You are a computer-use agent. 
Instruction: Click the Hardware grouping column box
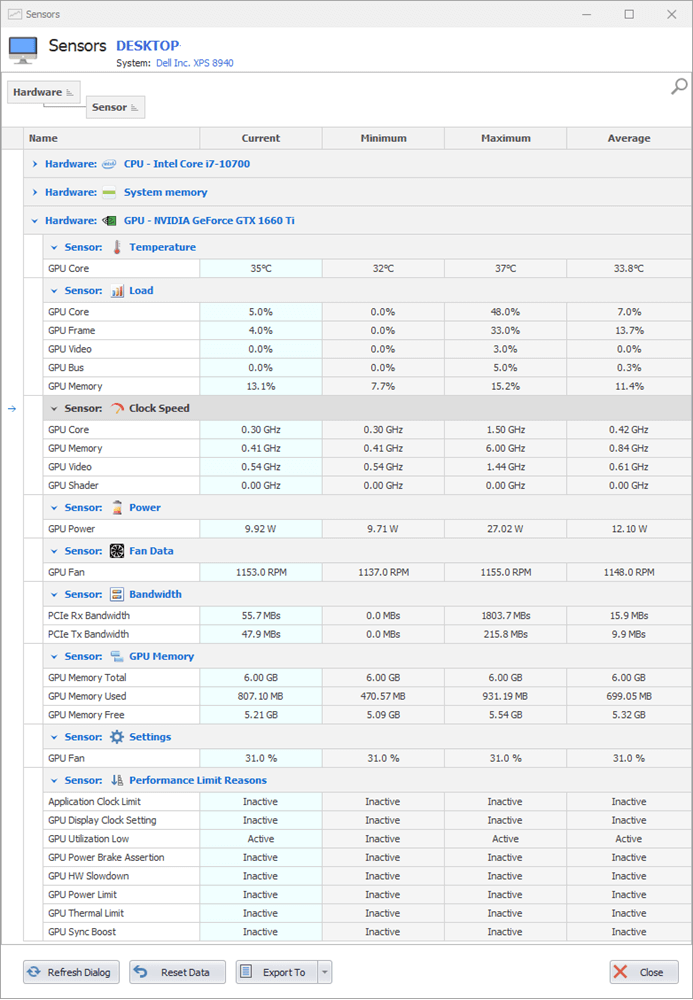pyautogui.click(x=43, y=92)
